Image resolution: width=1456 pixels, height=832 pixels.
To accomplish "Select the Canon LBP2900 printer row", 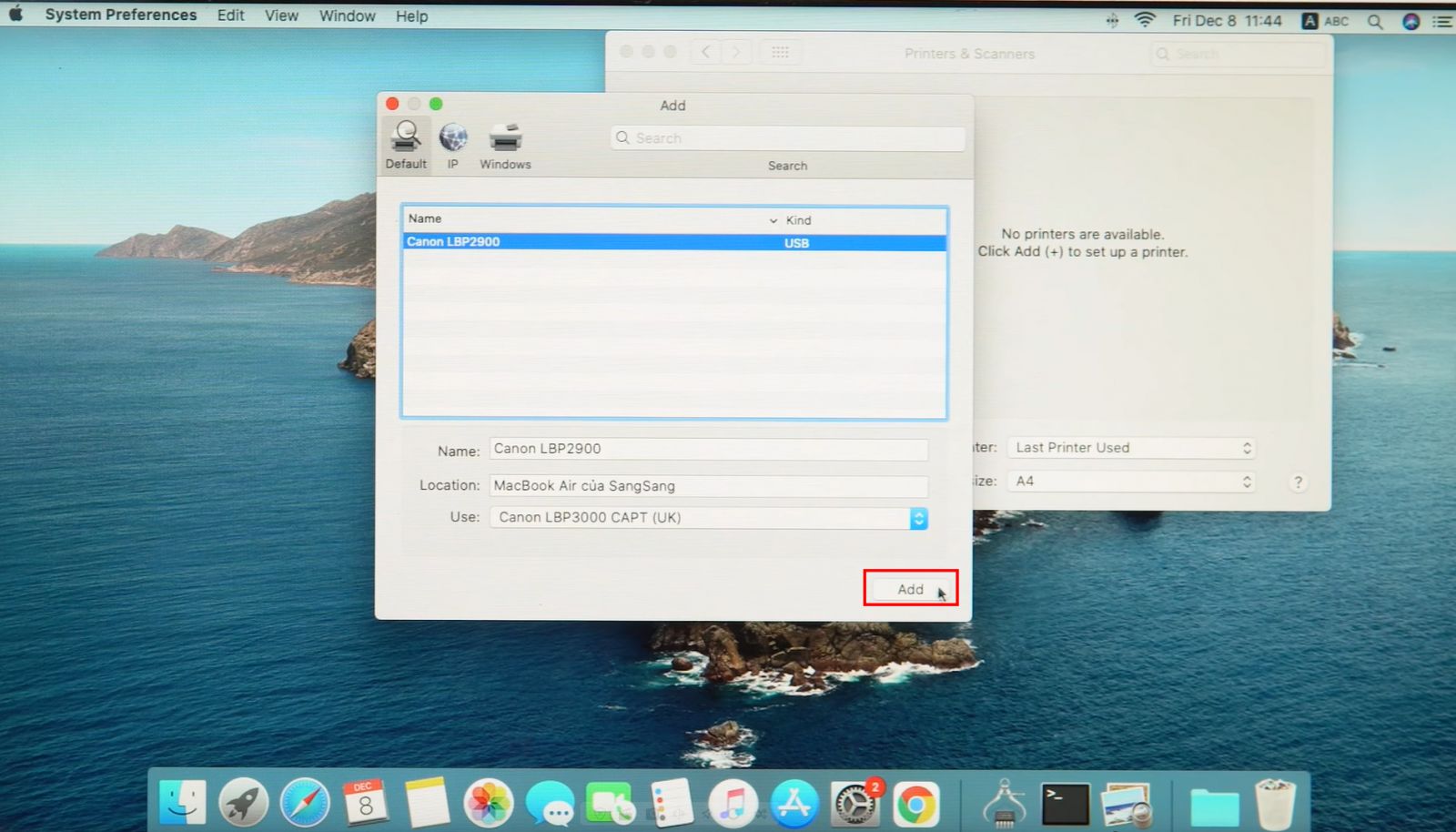I will [674, 242].
